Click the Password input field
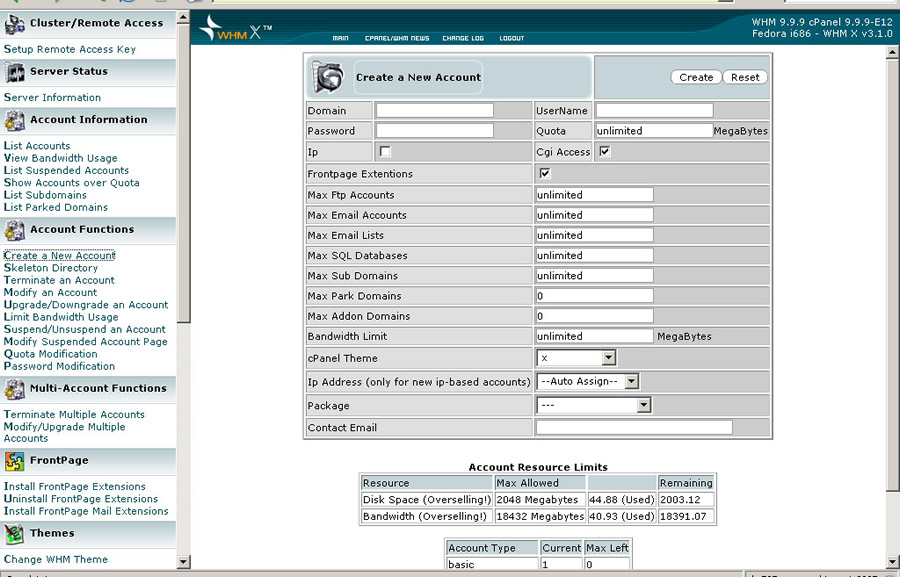900x577 pixels. 435,131
